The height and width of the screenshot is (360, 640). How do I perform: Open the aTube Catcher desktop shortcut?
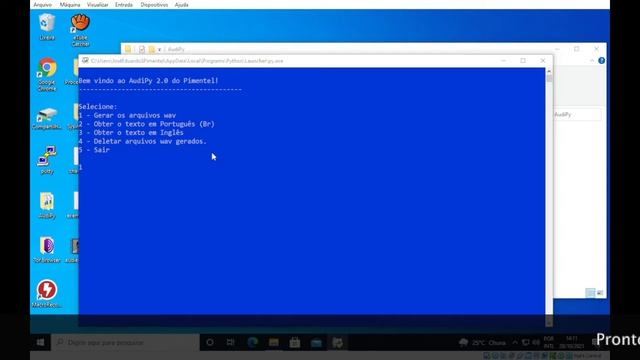(80, 30)
